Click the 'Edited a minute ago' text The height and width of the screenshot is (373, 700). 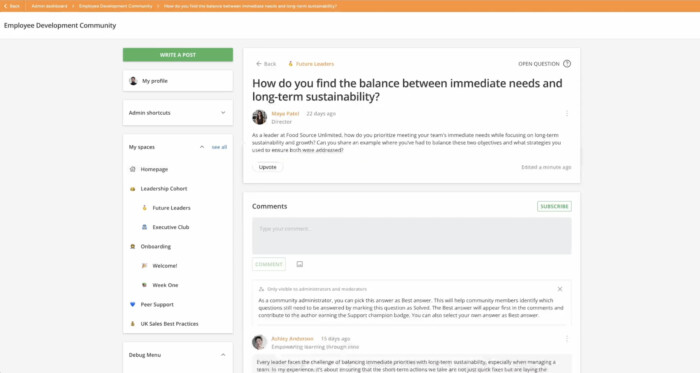click(x=546, y=167)
